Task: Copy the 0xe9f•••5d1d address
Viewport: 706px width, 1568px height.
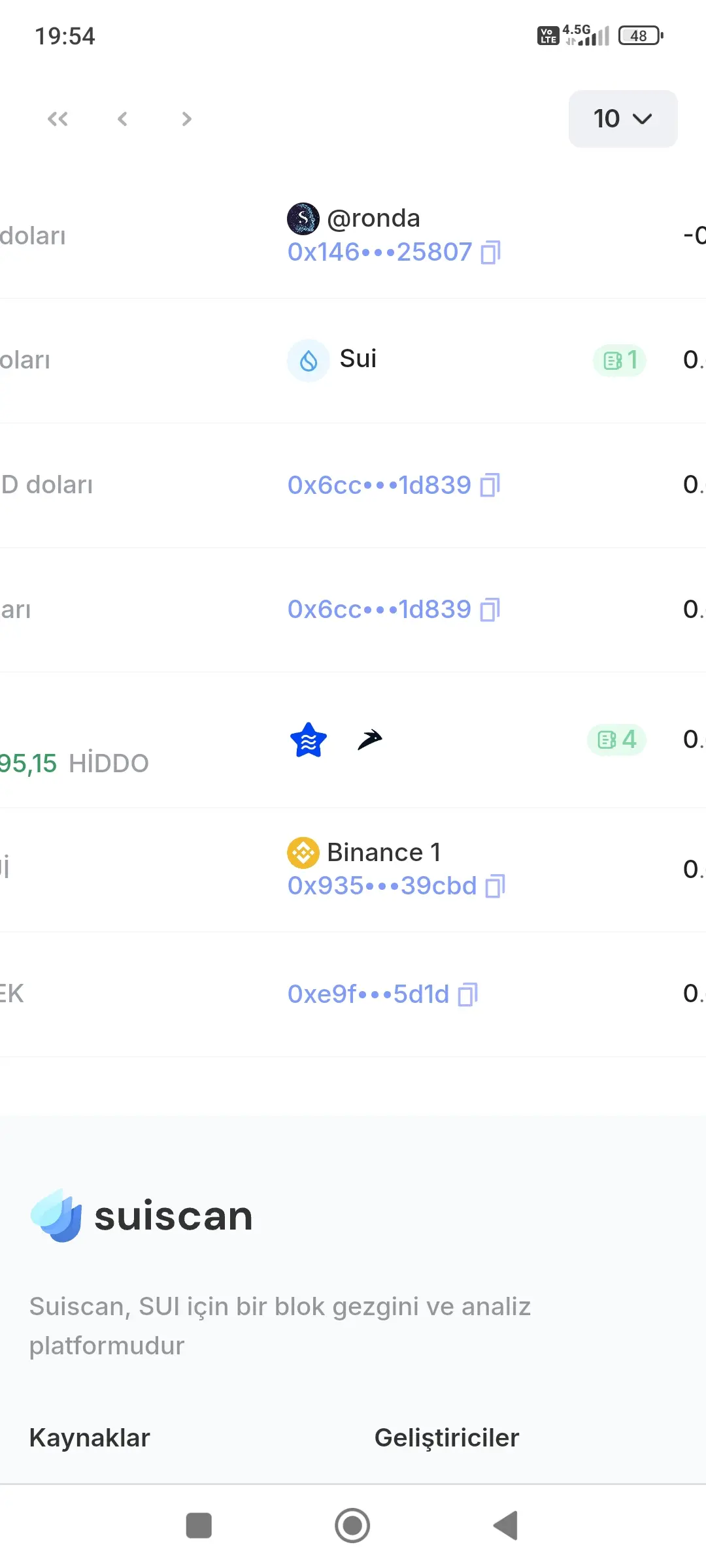Action: [x=468, y=994]
